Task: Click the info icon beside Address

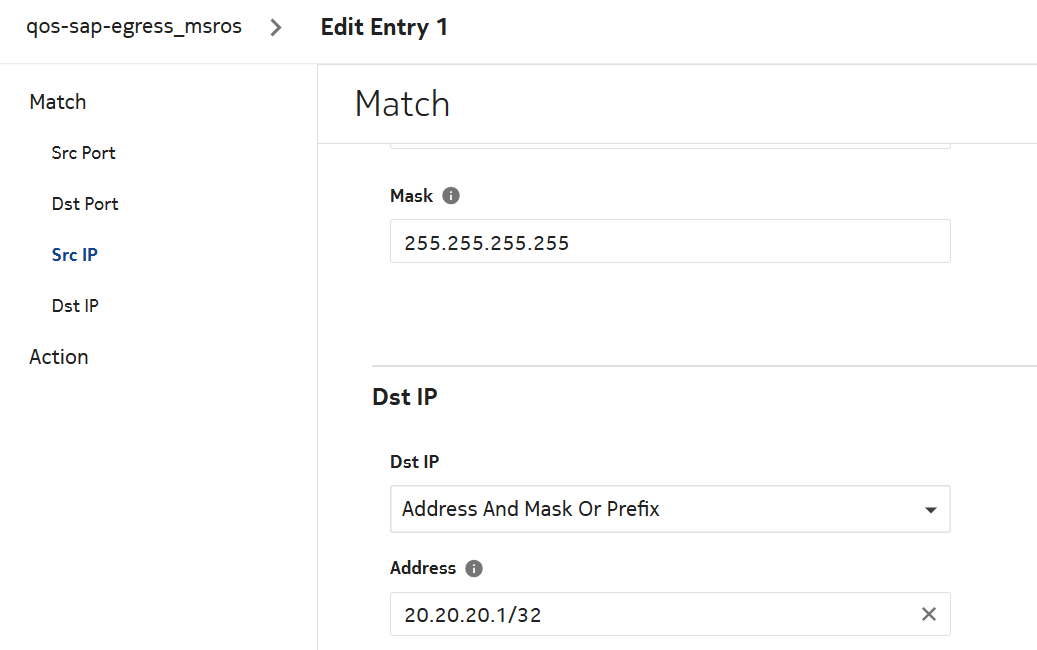Action: pyautogui.click(x=474, y=568)
